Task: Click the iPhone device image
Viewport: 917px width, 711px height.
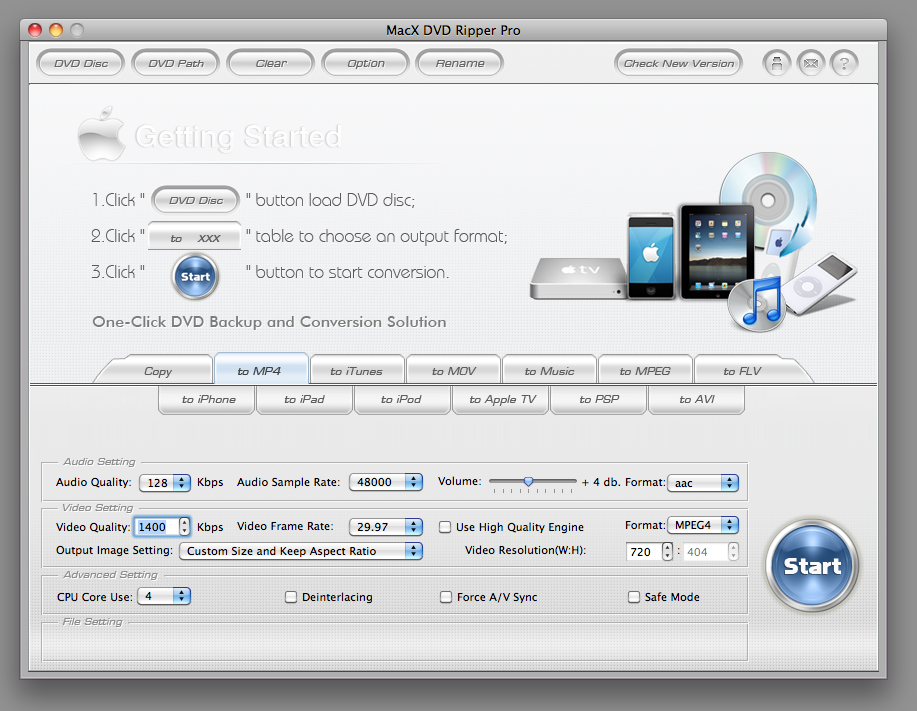Action: tap(651, 257)
